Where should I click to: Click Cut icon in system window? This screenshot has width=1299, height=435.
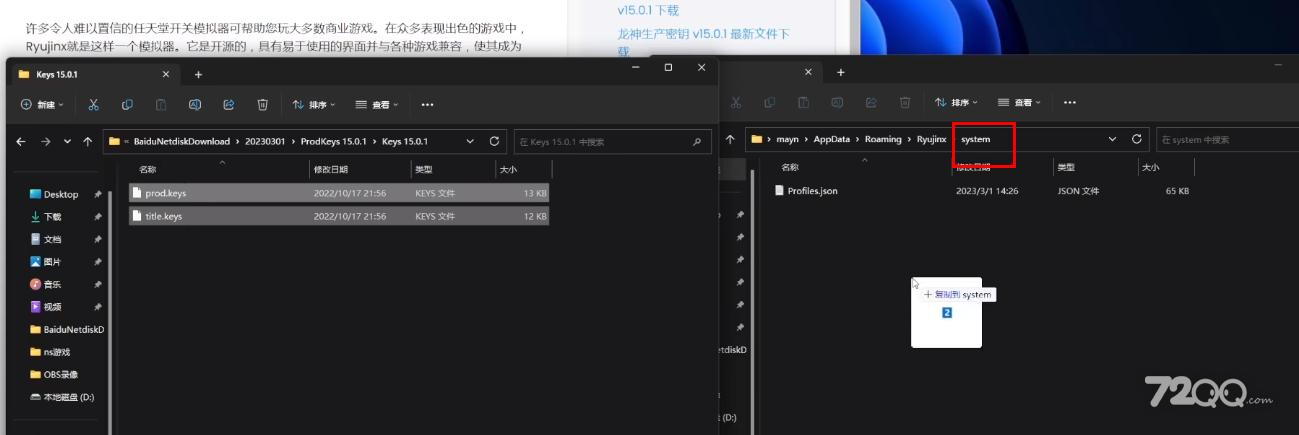(x=735, y=102)
